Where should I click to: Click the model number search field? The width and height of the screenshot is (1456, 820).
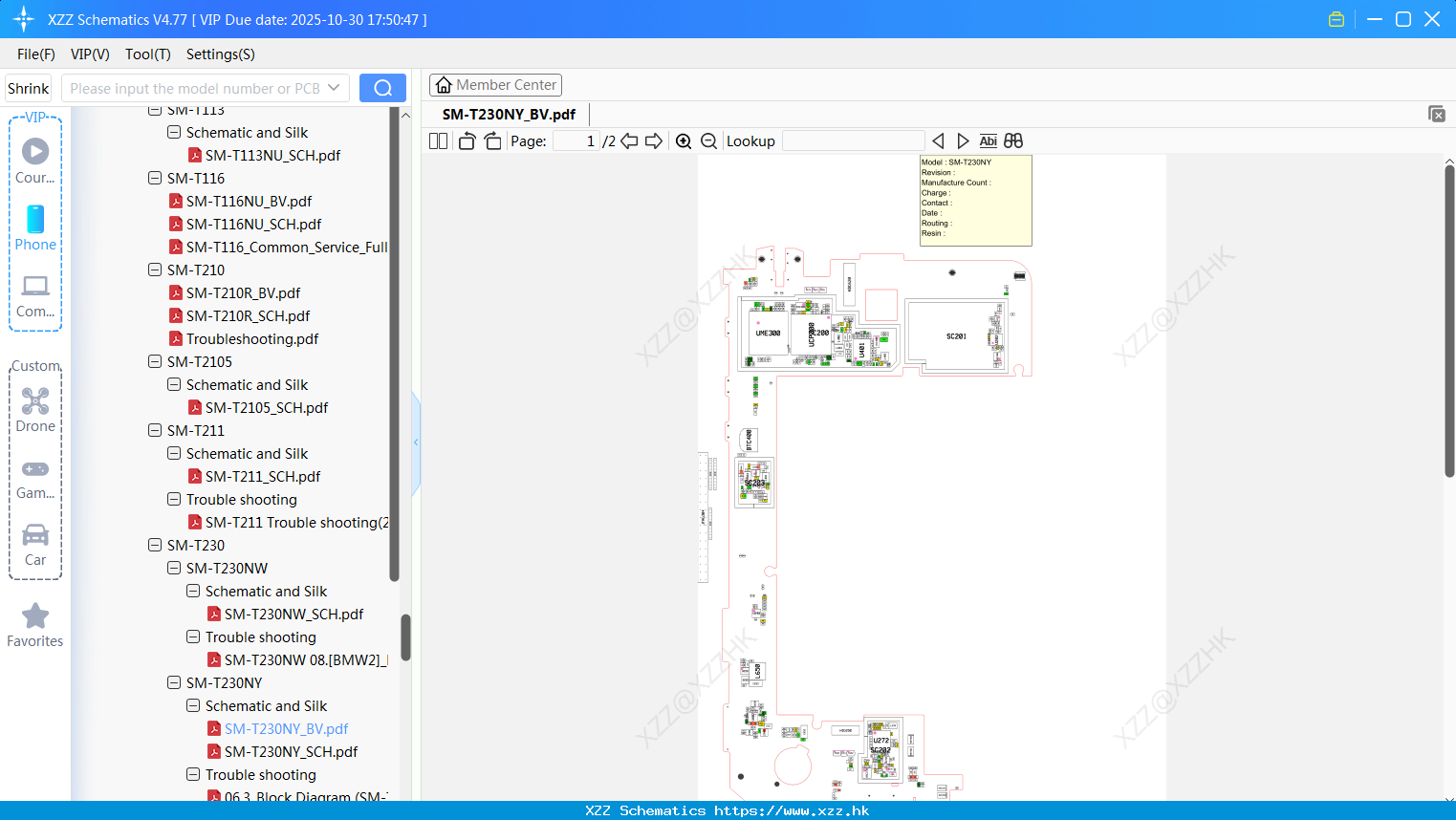pos(195,88)
